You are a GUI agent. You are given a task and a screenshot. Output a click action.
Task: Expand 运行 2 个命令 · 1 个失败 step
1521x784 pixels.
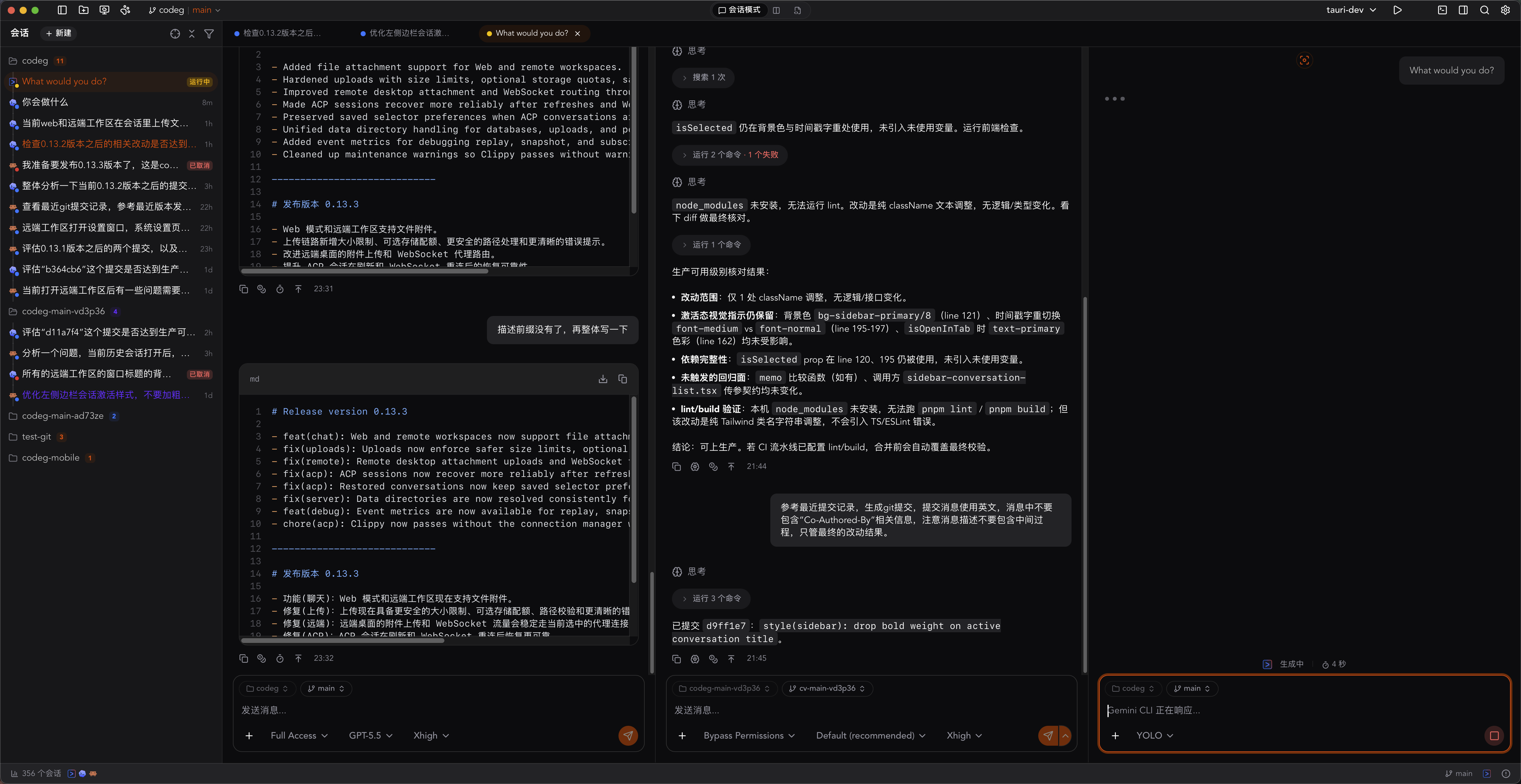pyautogui.click(x=730, y=155)
